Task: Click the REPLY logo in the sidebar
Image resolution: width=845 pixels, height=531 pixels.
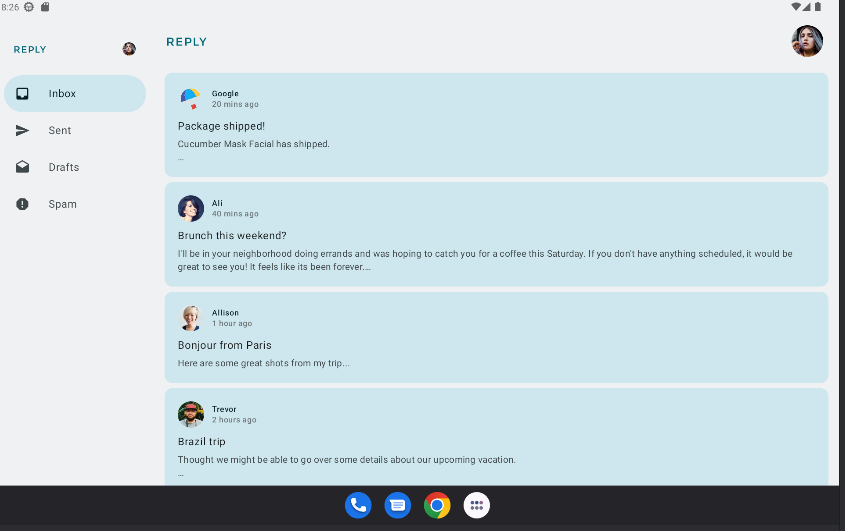Action: (x=30, y=50)
